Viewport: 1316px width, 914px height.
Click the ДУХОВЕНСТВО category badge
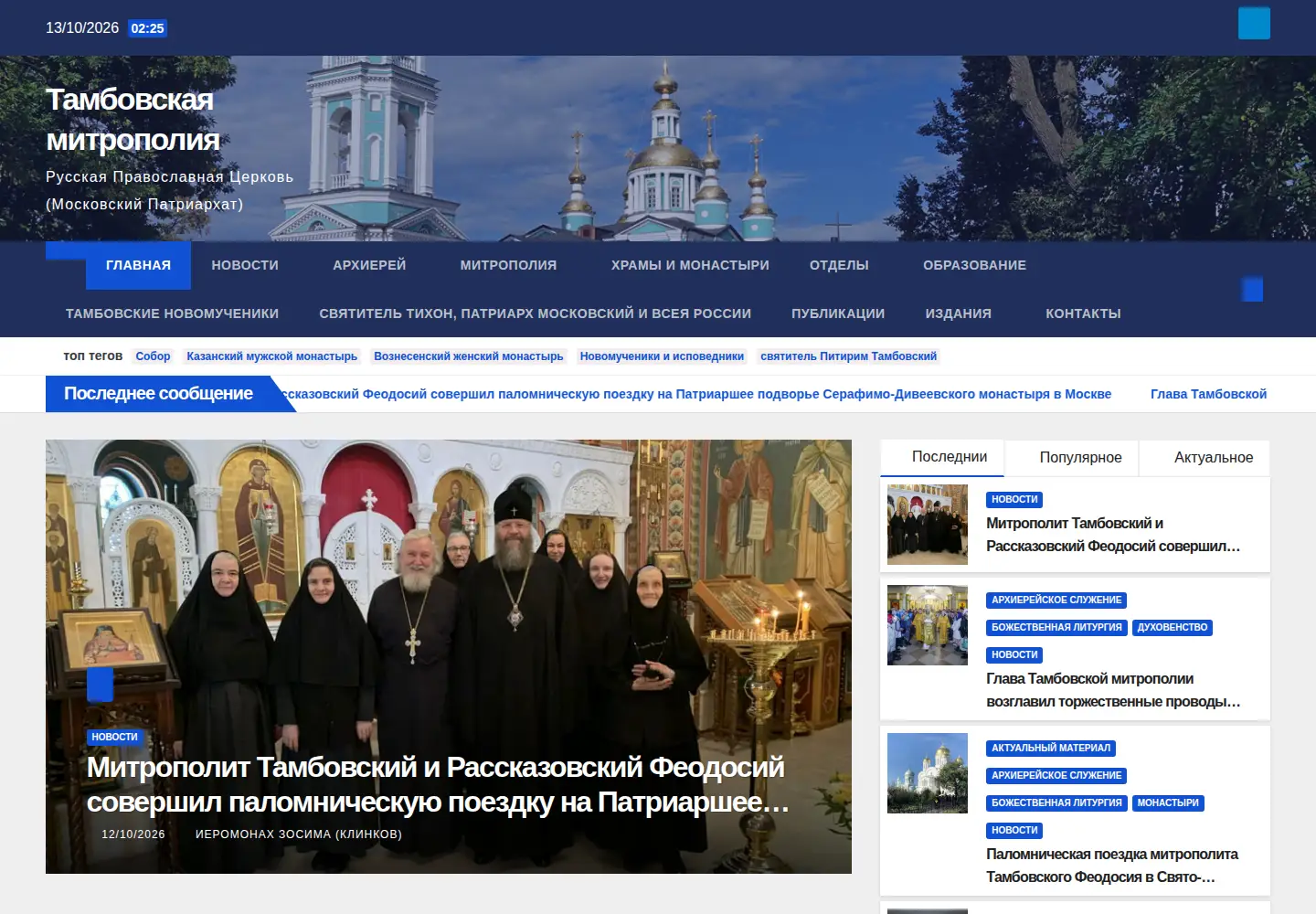(x=1173, y=628)
